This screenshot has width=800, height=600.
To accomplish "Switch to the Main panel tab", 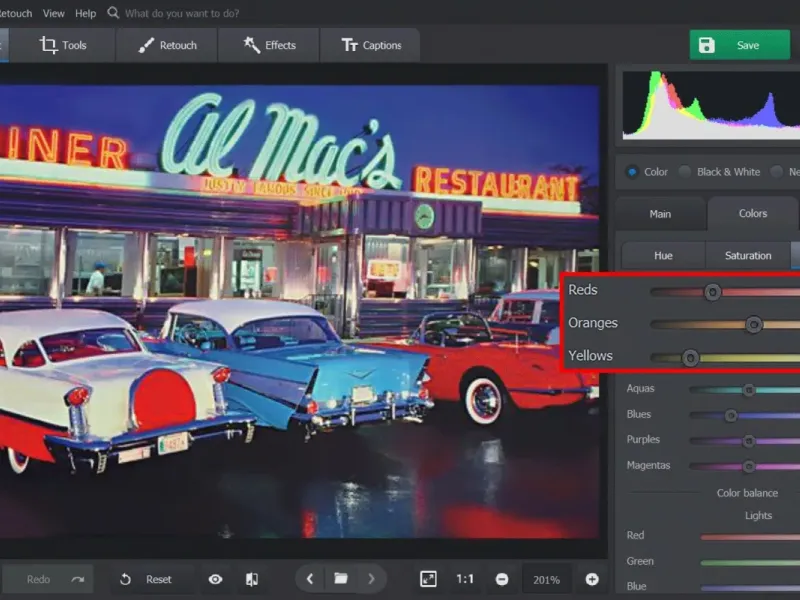I will (660, 213).
